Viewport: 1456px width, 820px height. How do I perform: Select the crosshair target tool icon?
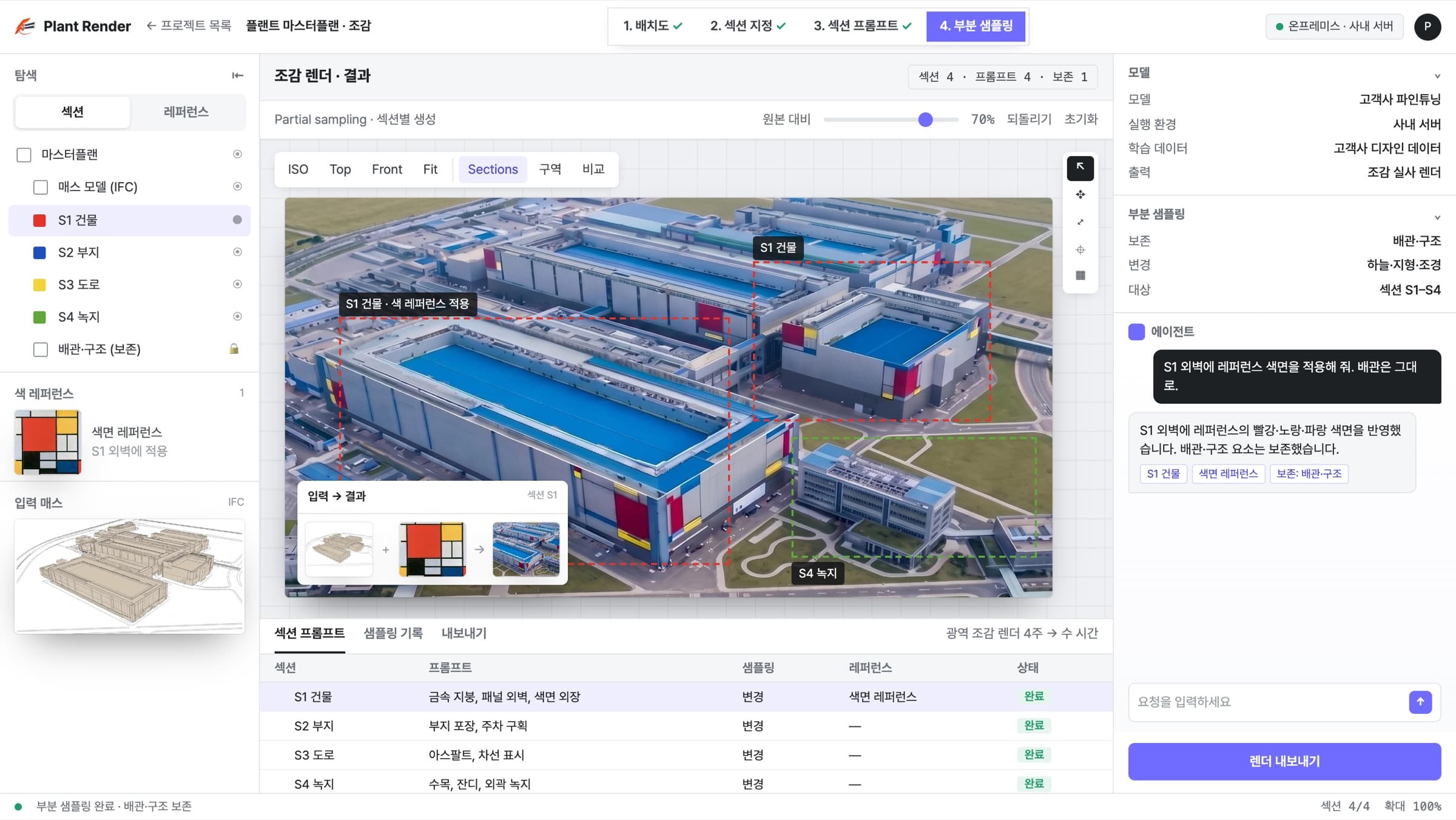(x=1080, y=249)
